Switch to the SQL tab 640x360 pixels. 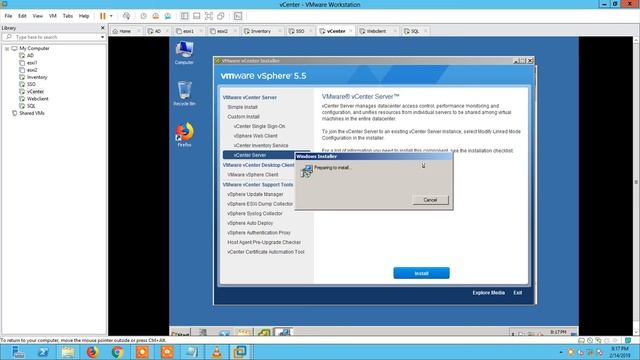pyautogui.click(x=415, y=31)
